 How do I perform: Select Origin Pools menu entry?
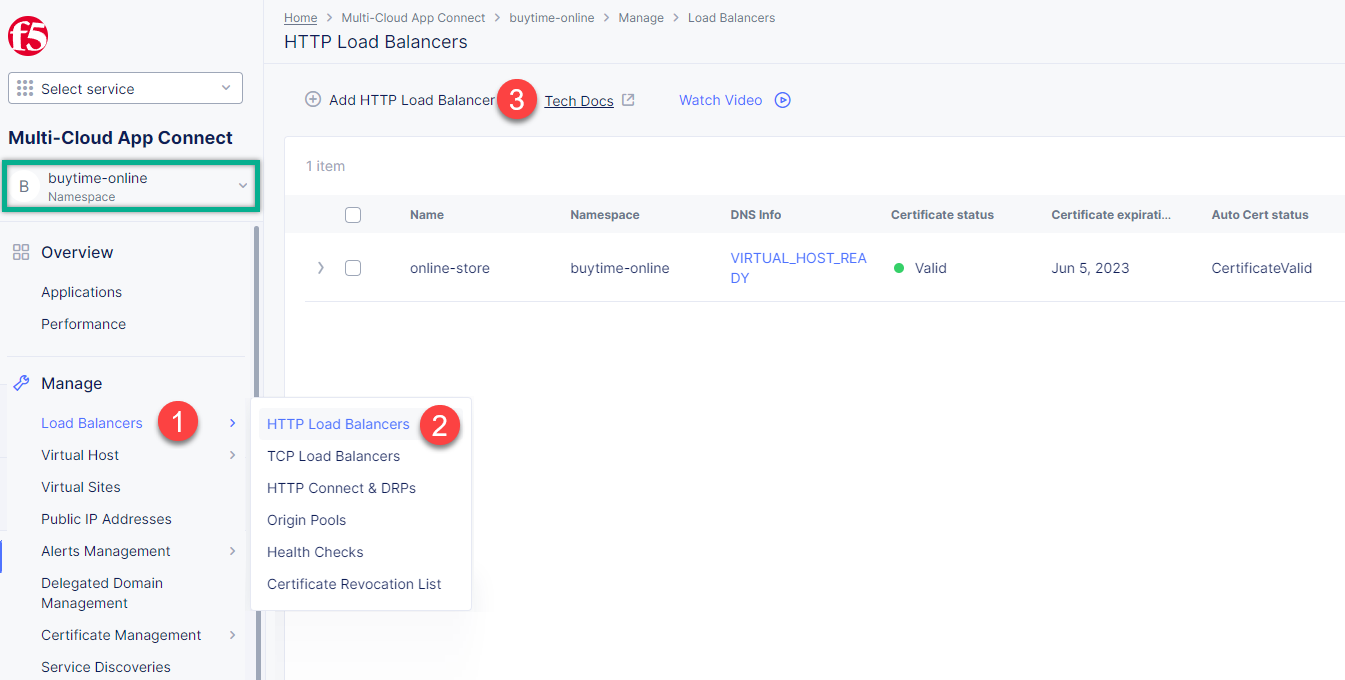(x=306, y=520)
